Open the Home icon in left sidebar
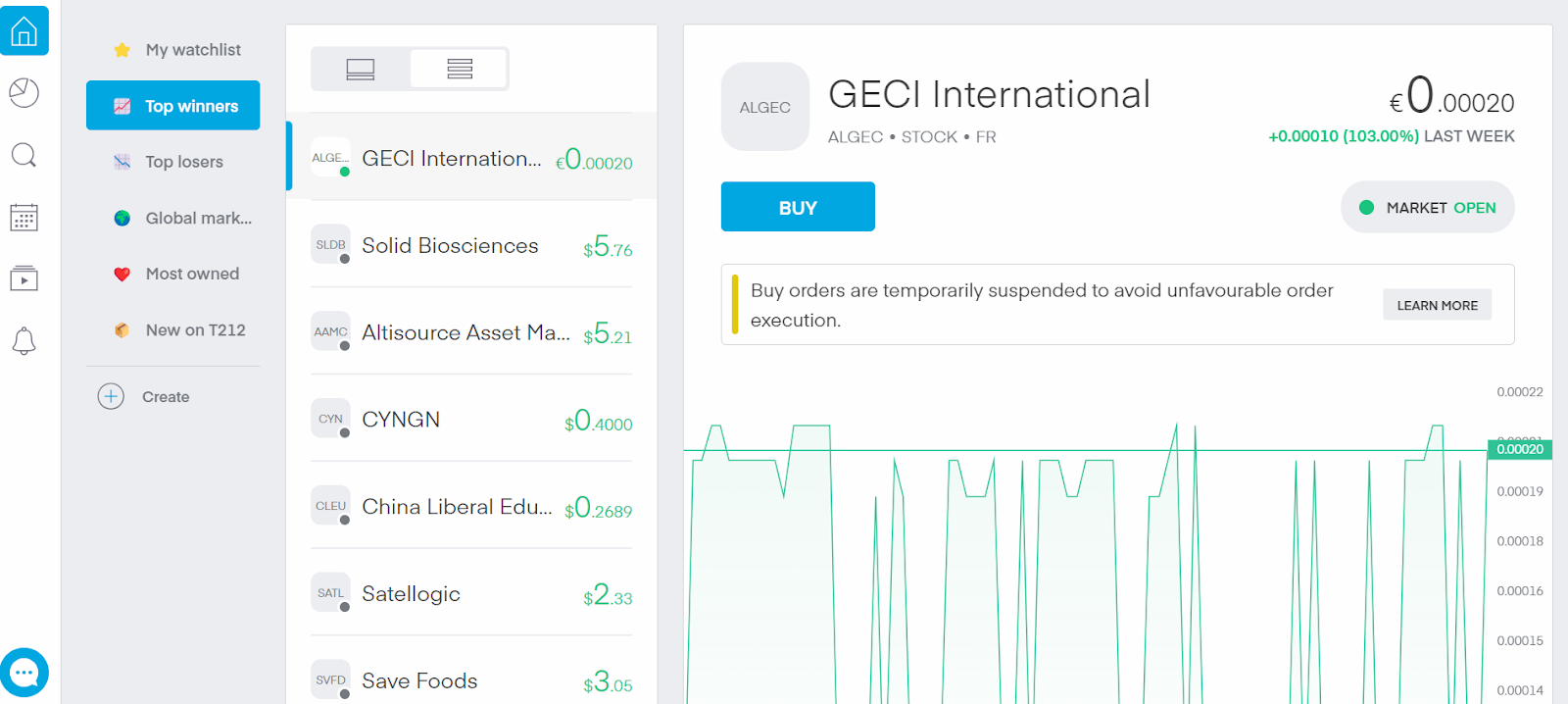Screen dimensions: 1568x704 (24, 31)
